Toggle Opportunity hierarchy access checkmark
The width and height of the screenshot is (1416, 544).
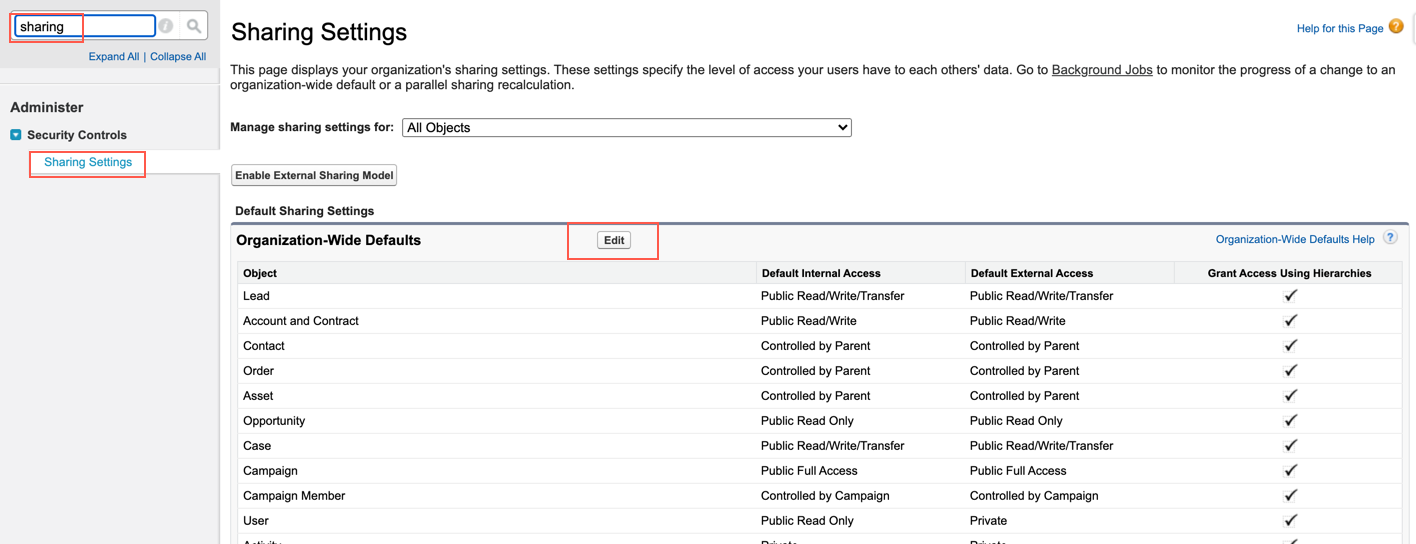(1290, 421)
